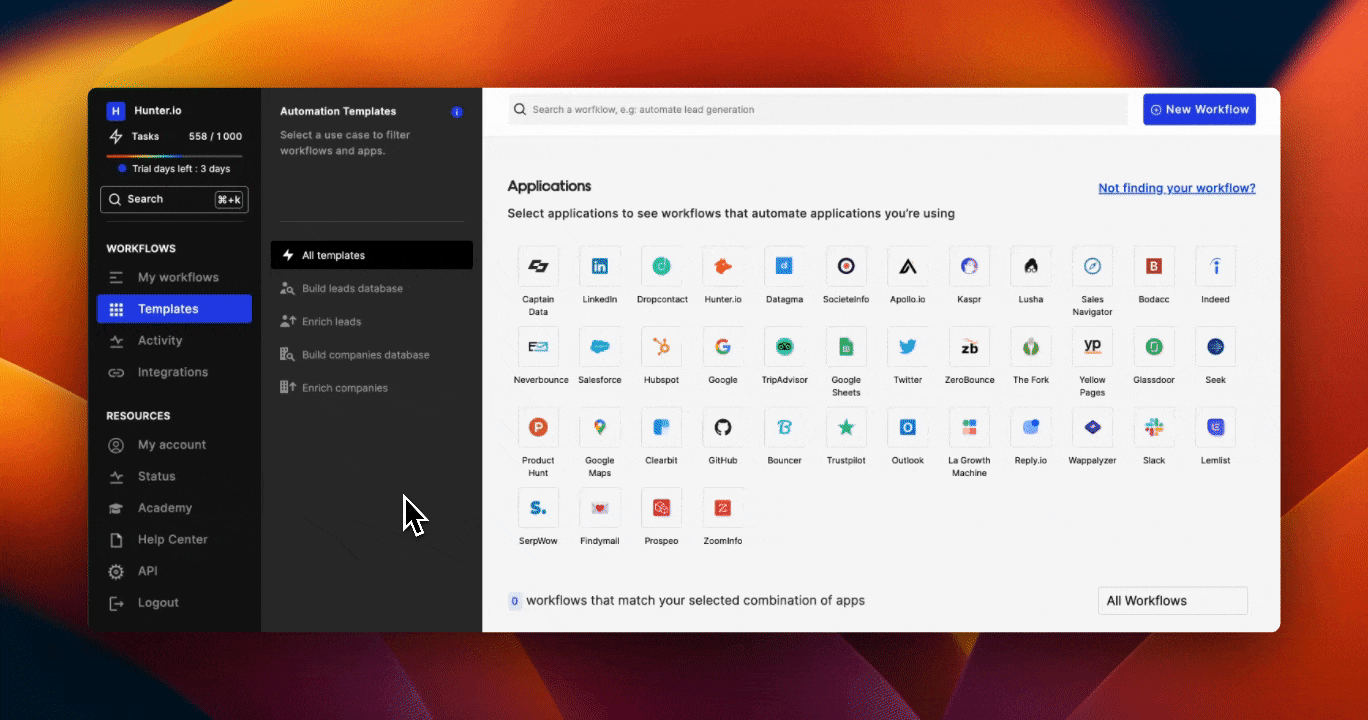Choose the Kaspr application icon
The image size is (1368, 720).
[x=969, y=266]
